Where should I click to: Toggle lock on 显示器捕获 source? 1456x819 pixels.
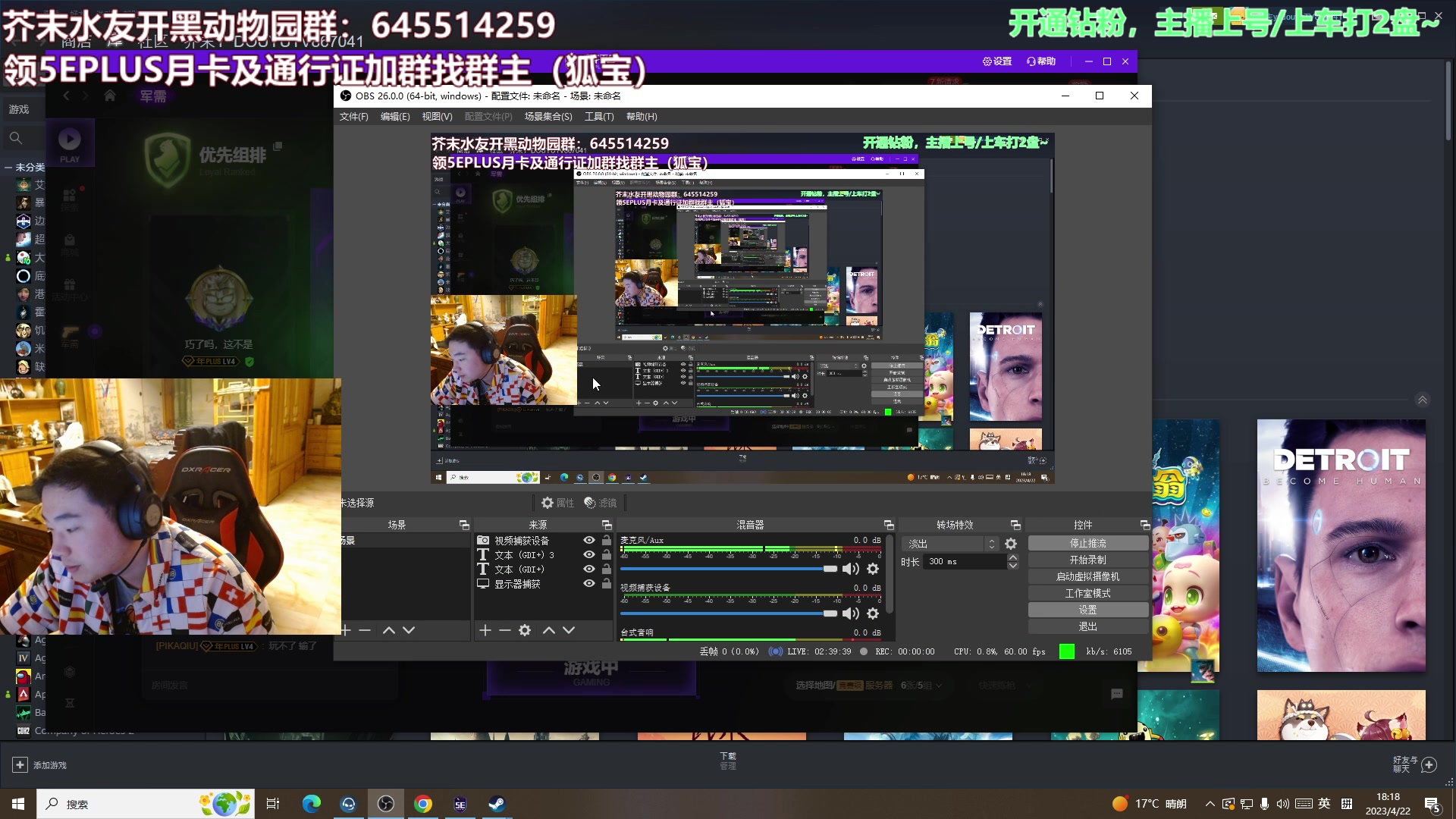pos(606,583)
